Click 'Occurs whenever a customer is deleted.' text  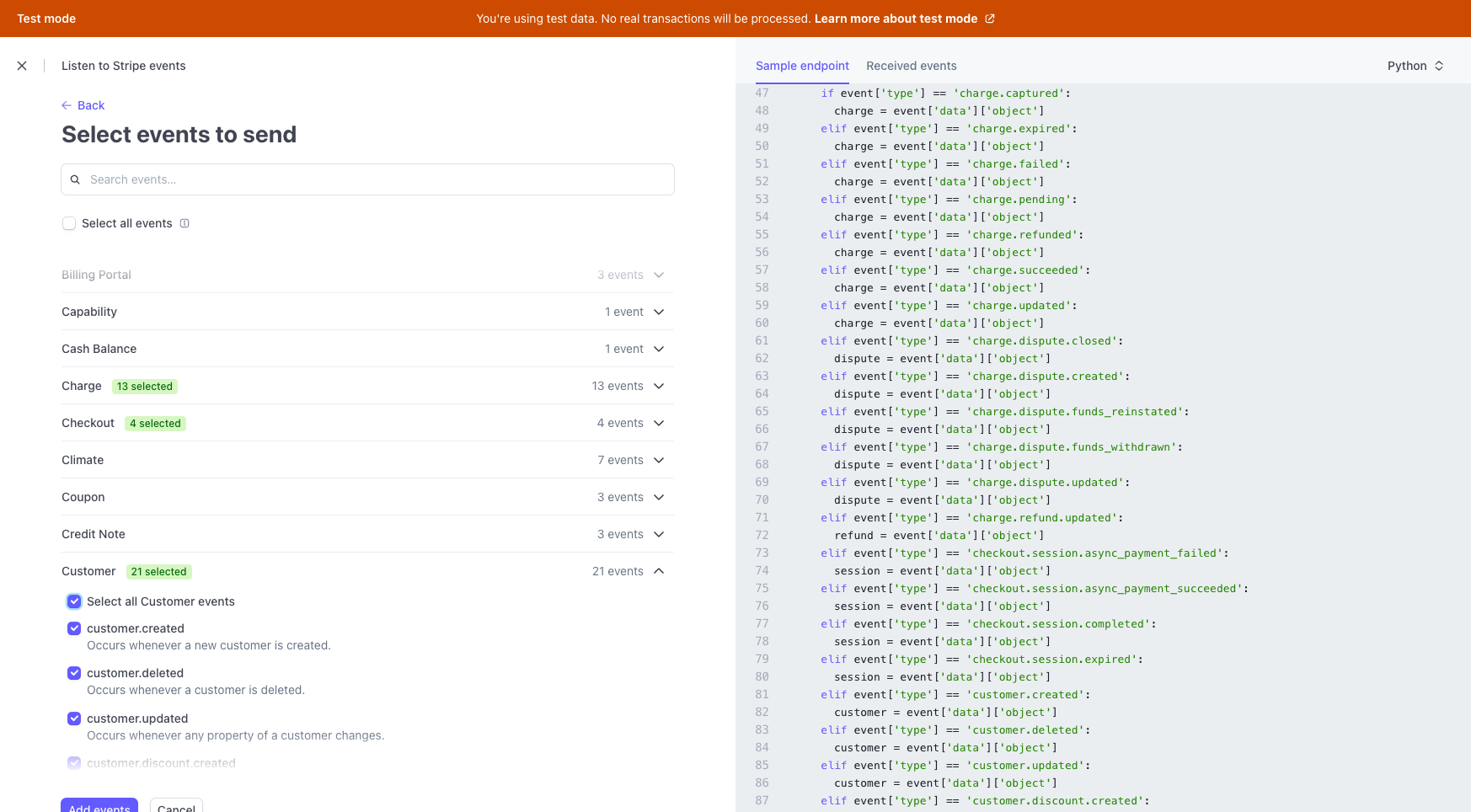pos(195,690)
